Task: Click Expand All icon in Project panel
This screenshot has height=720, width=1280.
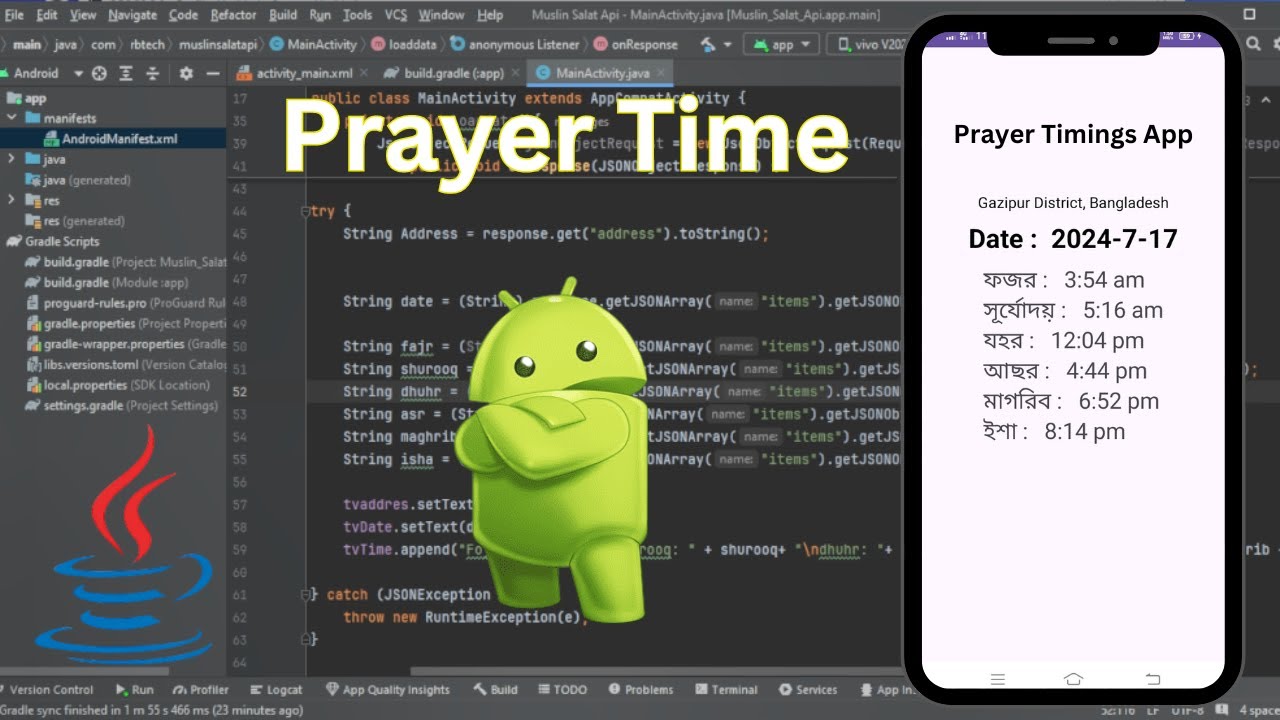Action: (x=126, y=73)
